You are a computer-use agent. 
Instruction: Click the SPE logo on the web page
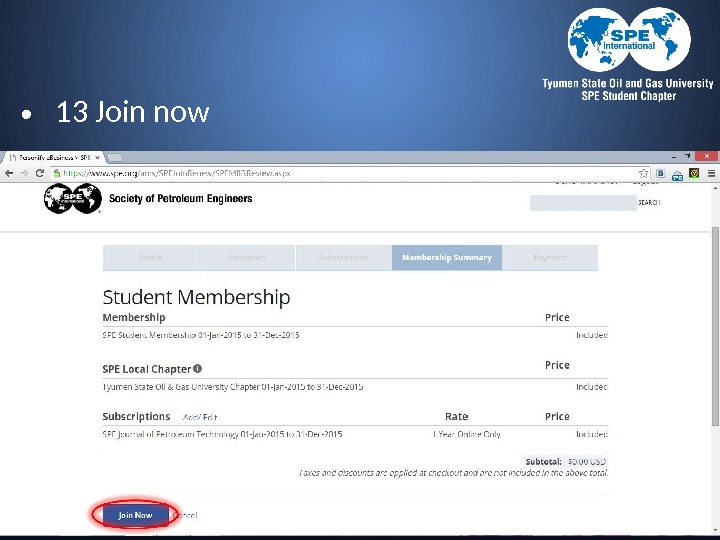73,198
